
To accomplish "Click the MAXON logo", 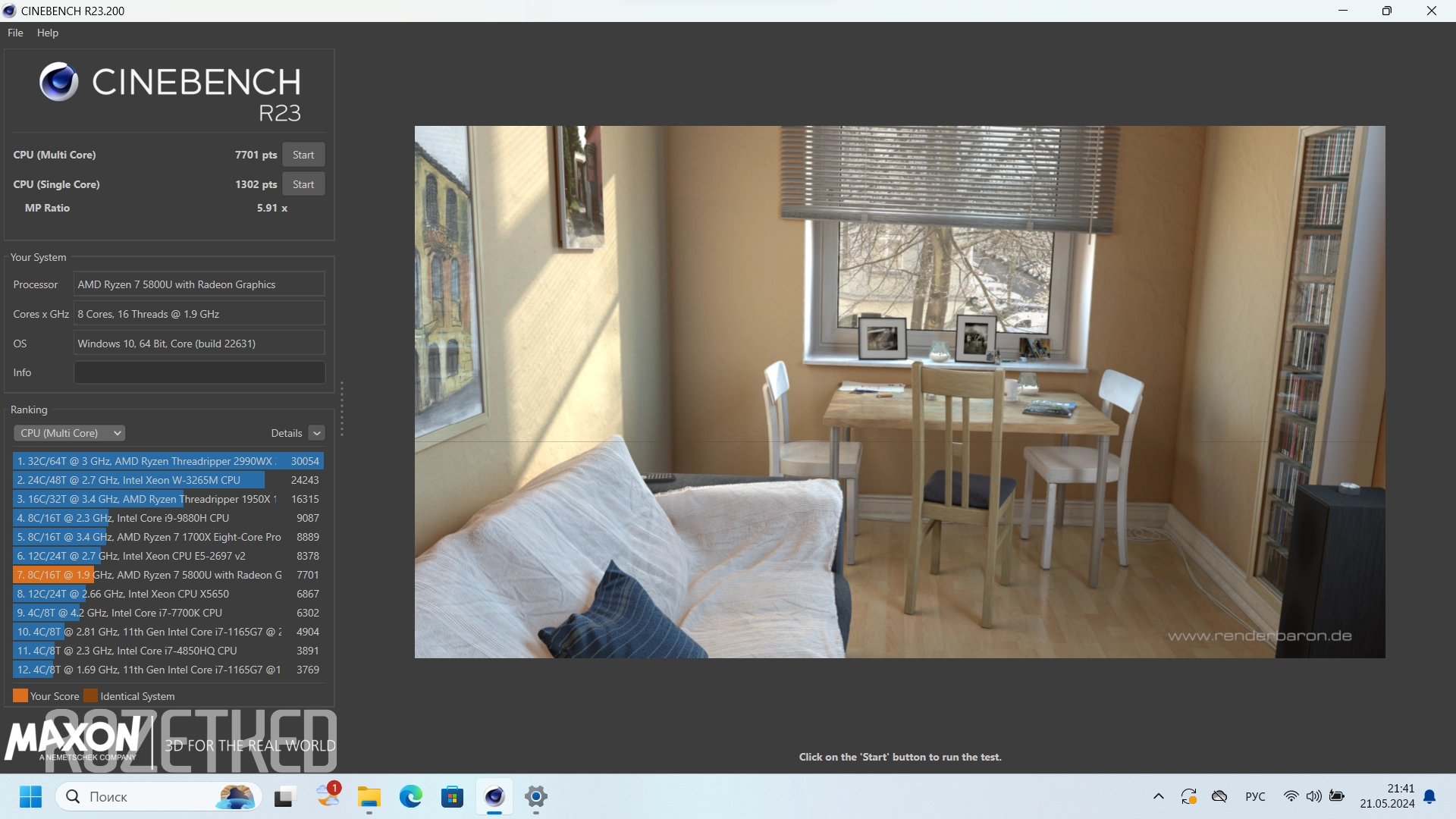I will pos(73,739).
